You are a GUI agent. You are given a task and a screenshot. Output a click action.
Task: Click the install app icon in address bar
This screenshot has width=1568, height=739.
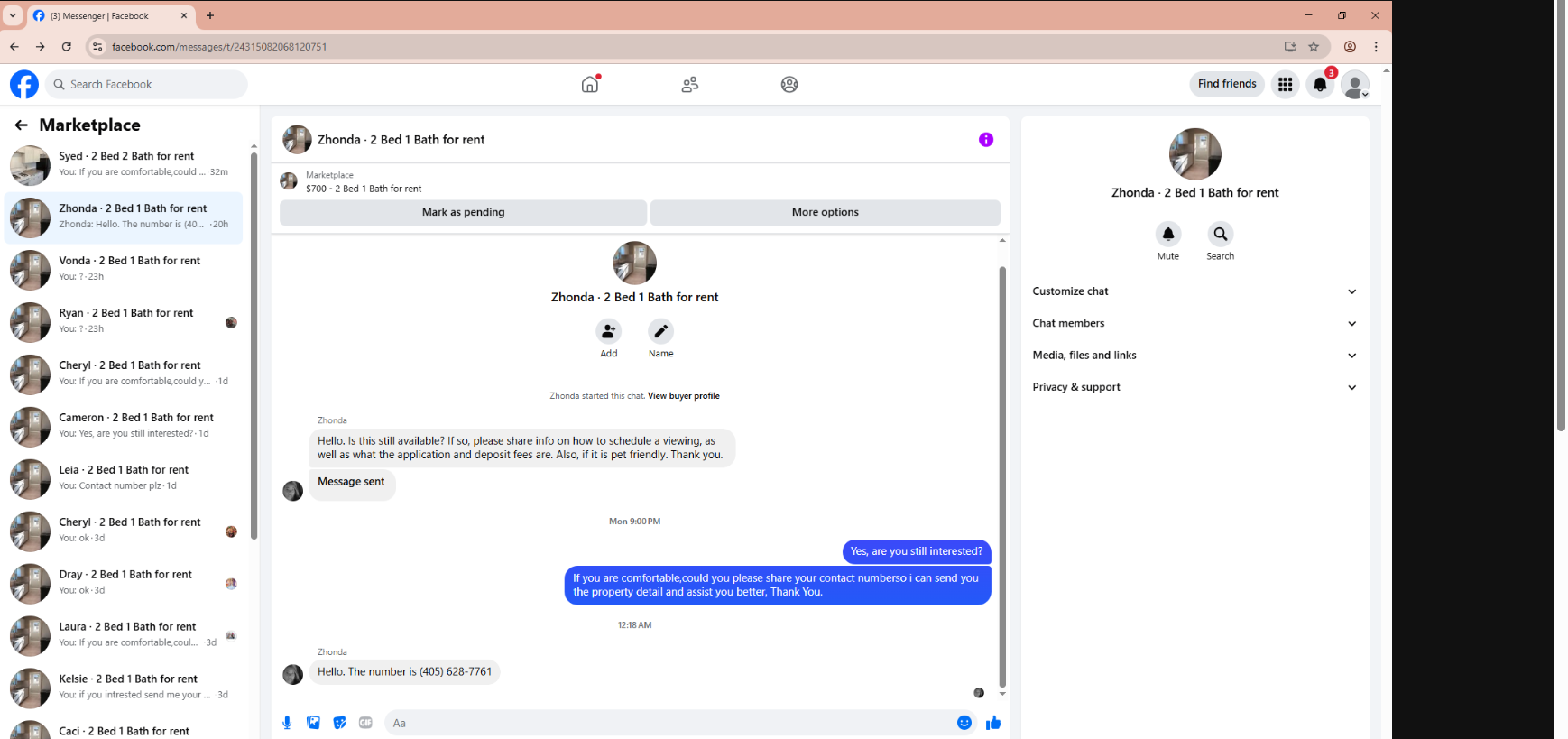1290,46
